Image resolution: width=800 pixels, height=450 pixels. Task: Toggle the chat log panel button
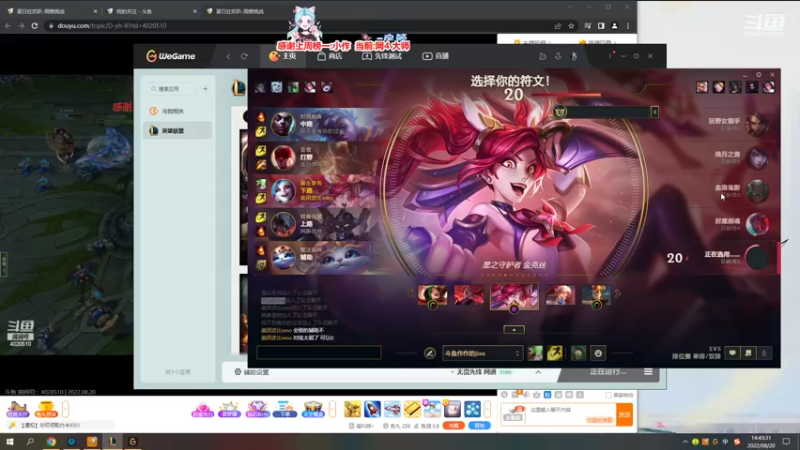click(748, 353)
